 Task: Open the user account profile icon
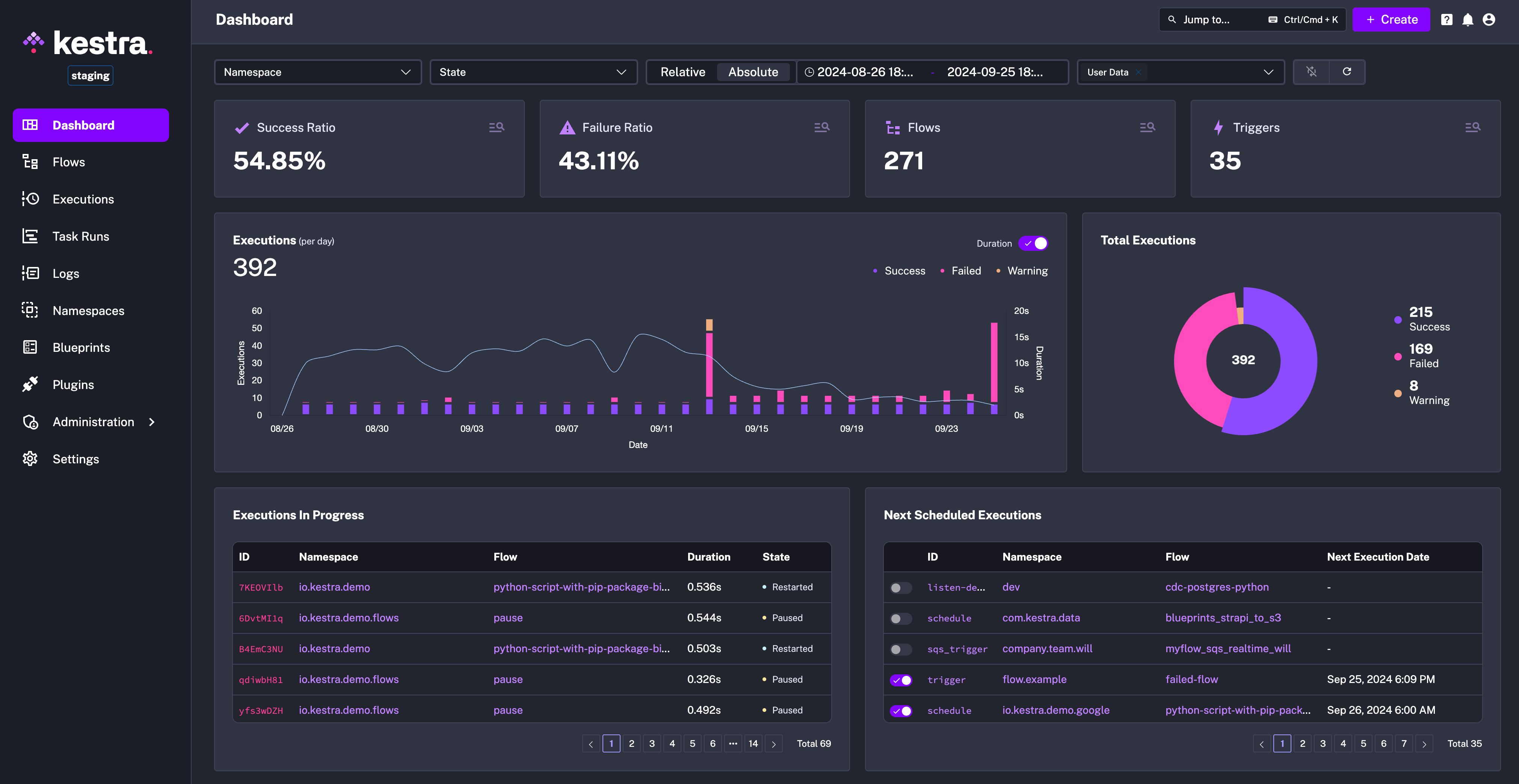coord(1489,20)
